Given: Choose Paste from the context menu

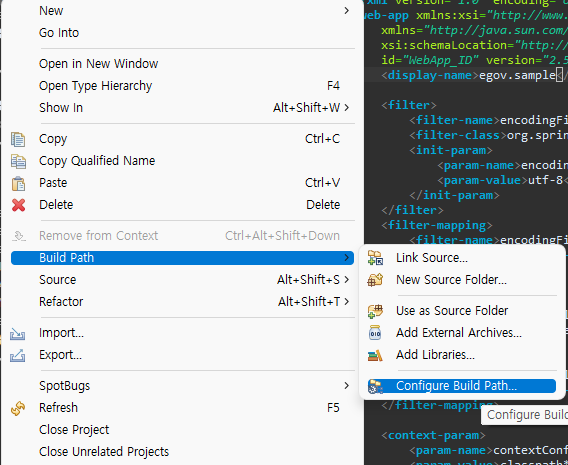Looking at the screenshot, I should [182, 183].
